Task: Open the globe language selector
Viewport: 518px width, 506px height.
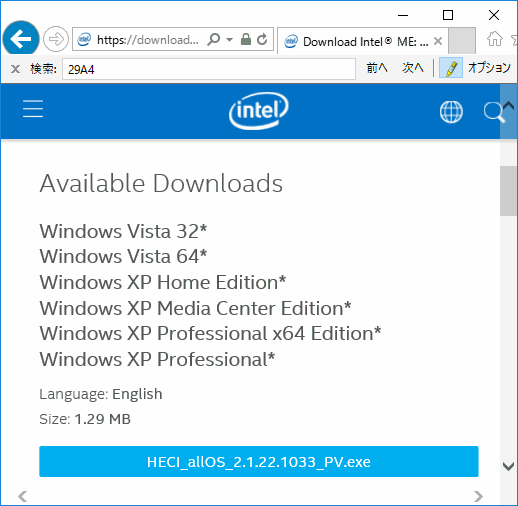Action: coord(451,112)
